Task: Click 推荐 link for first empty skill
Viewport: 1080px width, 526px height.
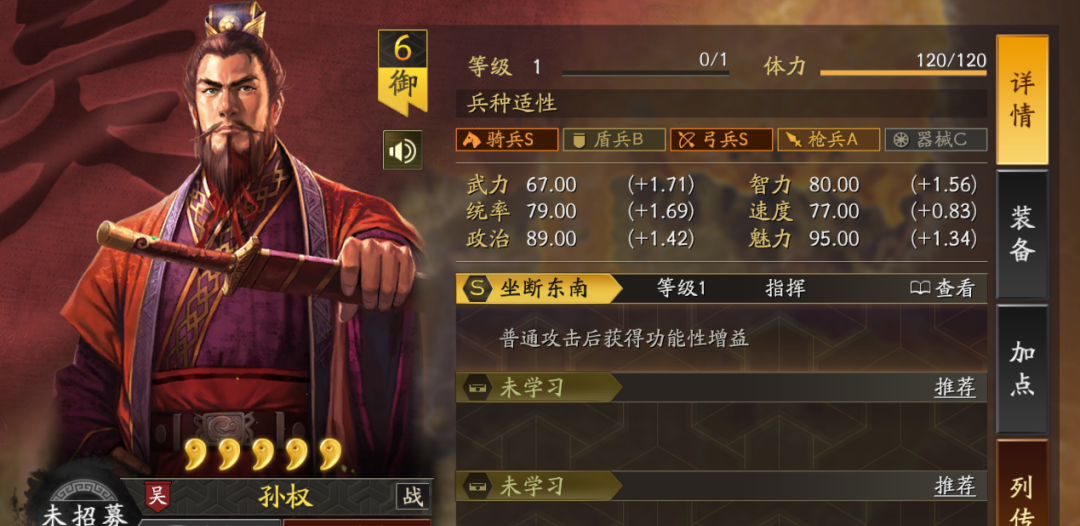Action: (x=955, y=388)
